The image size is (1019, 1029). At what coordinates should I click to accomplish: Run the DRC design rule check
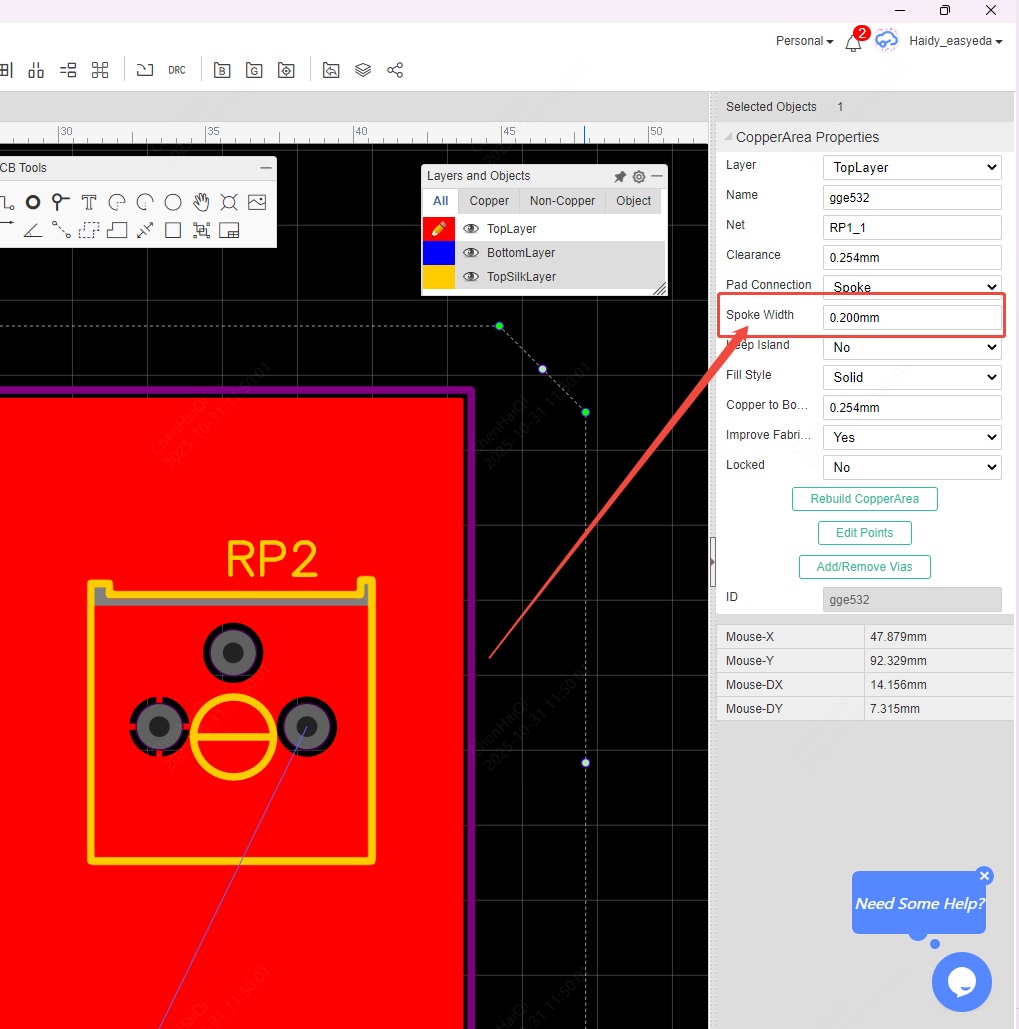click(177, 70)
